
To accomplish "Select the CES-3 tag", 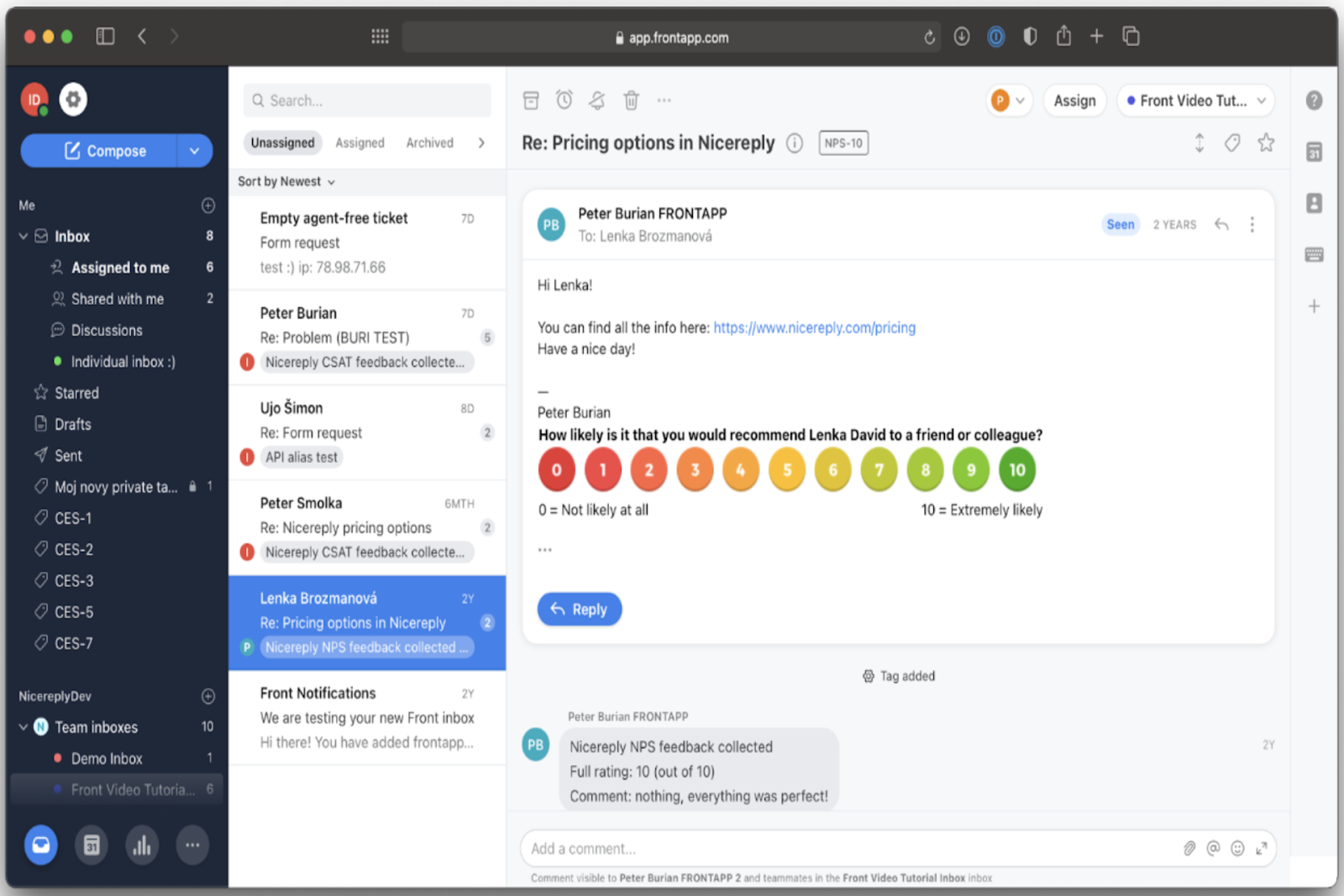I will coord(74,581).
